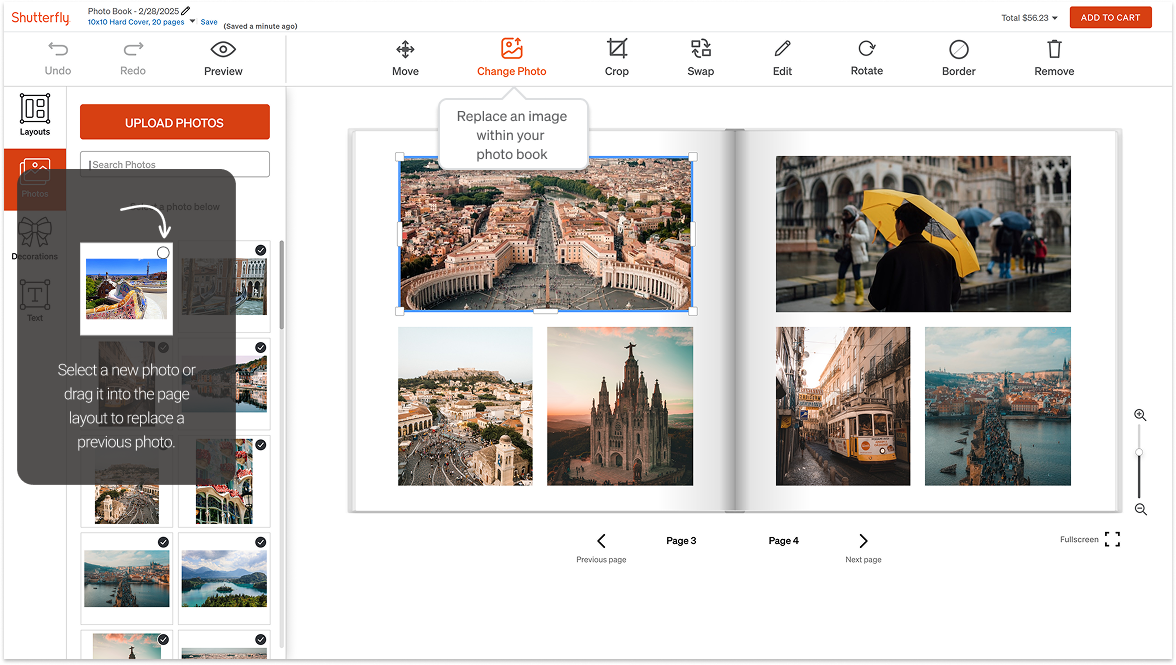Screen dimensions: 1176x665
Task: Select the Prague river photo on page 4
Action: pyautogui.click(x=998, y=406)
